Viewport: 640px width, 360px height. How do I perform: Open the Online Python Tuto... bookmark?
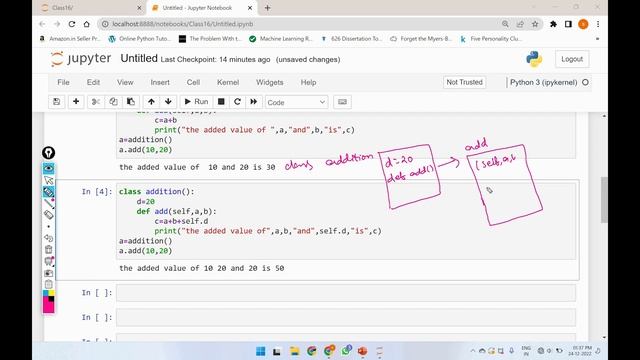[x=139, y=39]
